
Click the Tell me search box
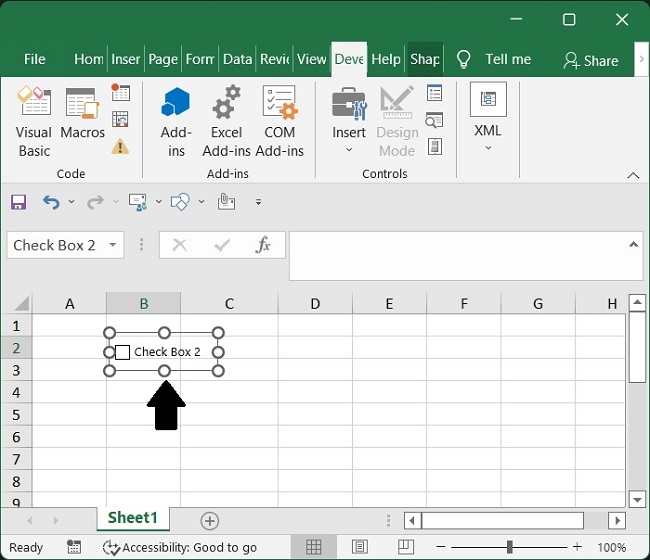(x=494, y=59)
